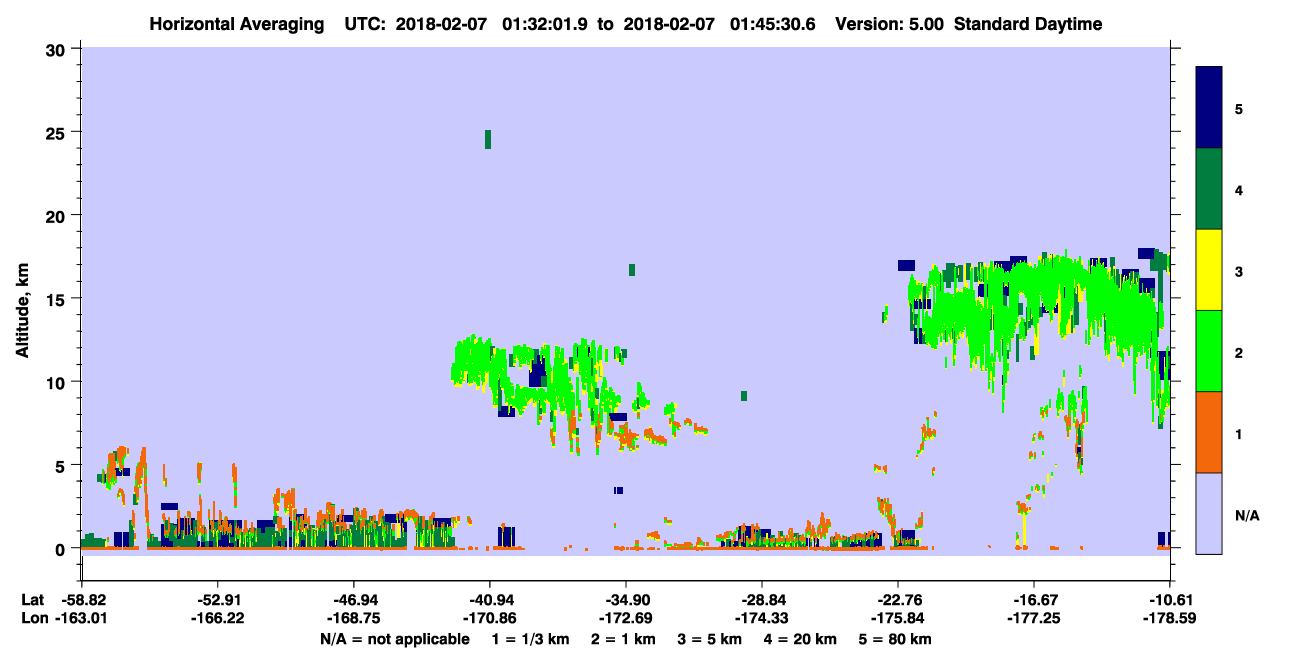Click the latitude value '-10.61'
Image resolution: width=1300 pixels, height=667 pixels.
[x=1170, y=599]
